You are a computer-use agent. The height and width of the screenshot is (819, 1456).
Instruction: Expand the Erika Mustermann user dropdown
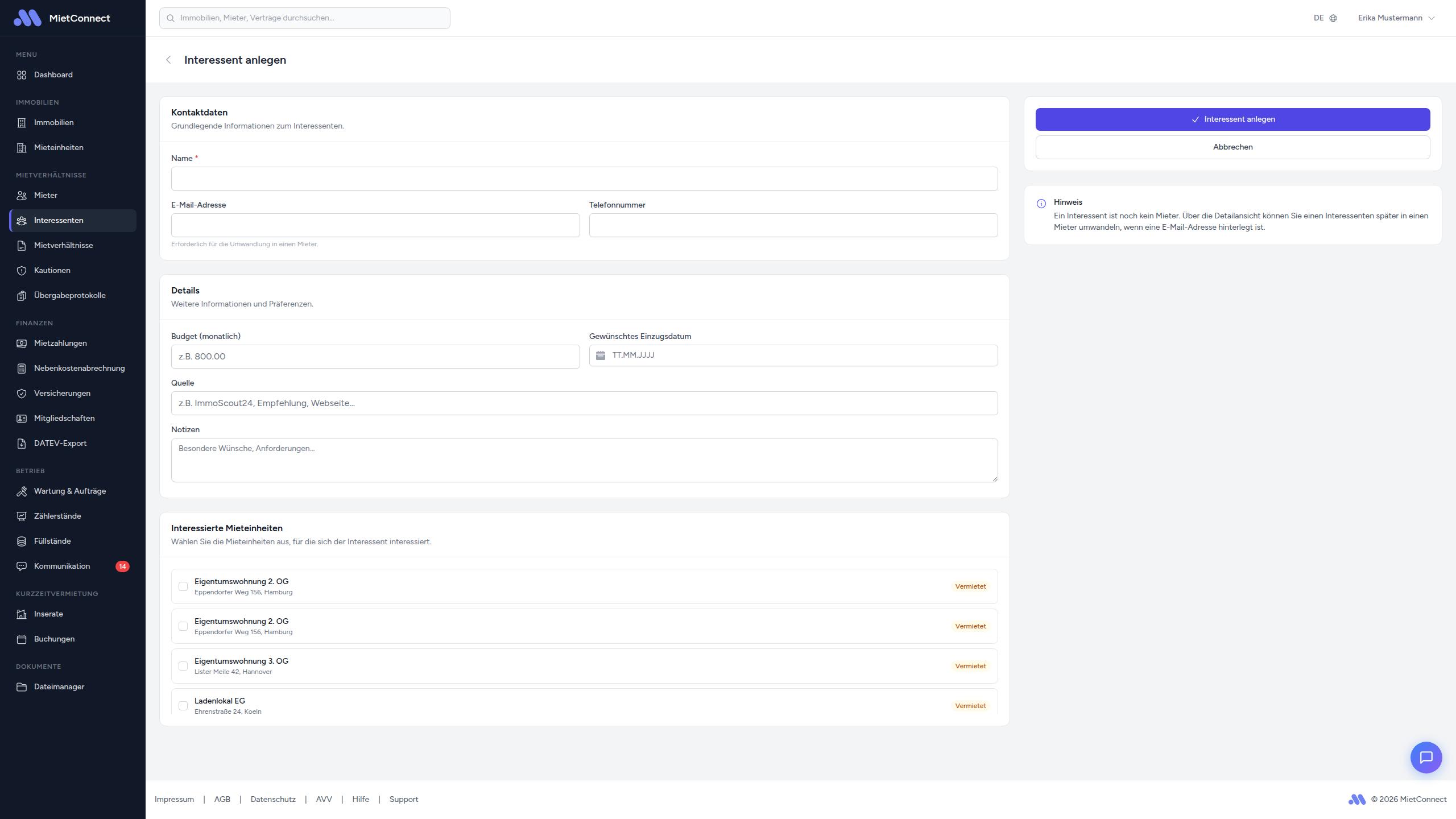tap(1396, 18)
